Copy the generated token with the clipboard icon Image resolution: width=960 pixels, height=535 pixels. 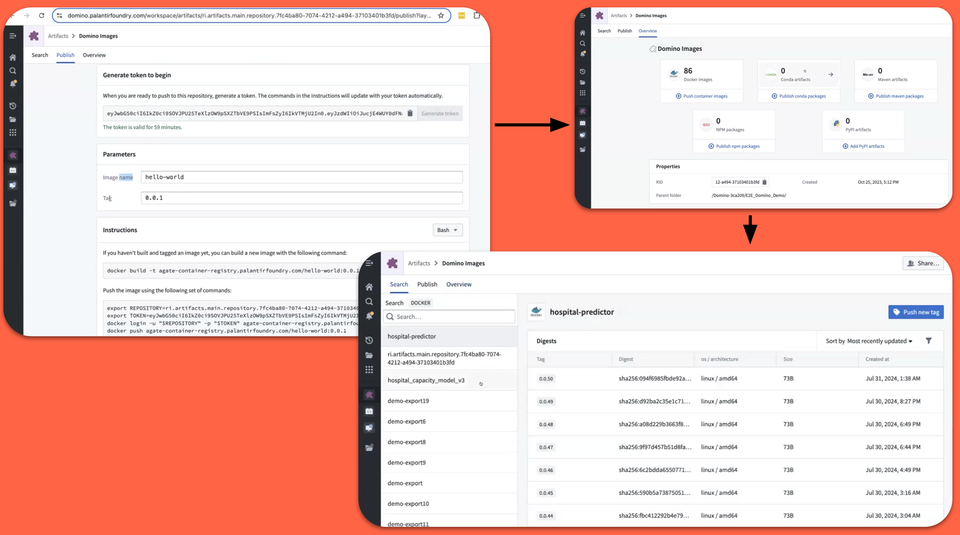click(x=410, y=113)
